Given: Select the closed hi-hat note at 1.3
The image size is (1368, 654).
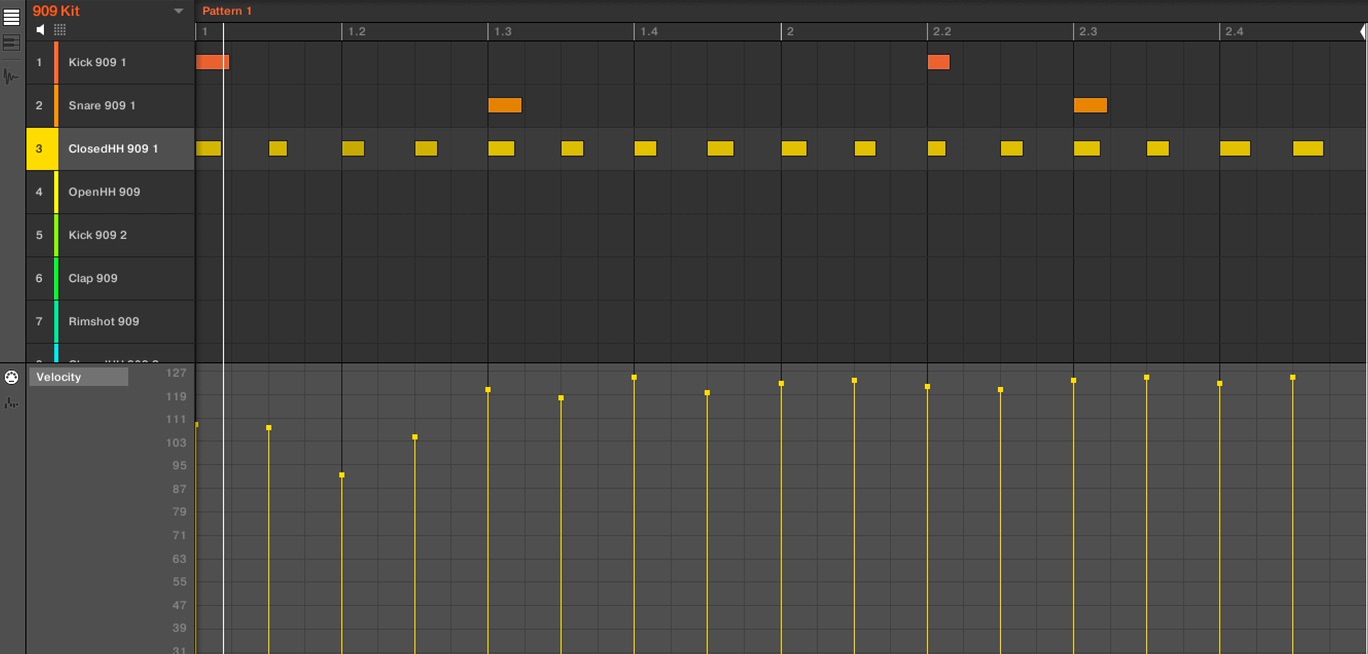Looking at the screenshot, I should tap(501, 148).
